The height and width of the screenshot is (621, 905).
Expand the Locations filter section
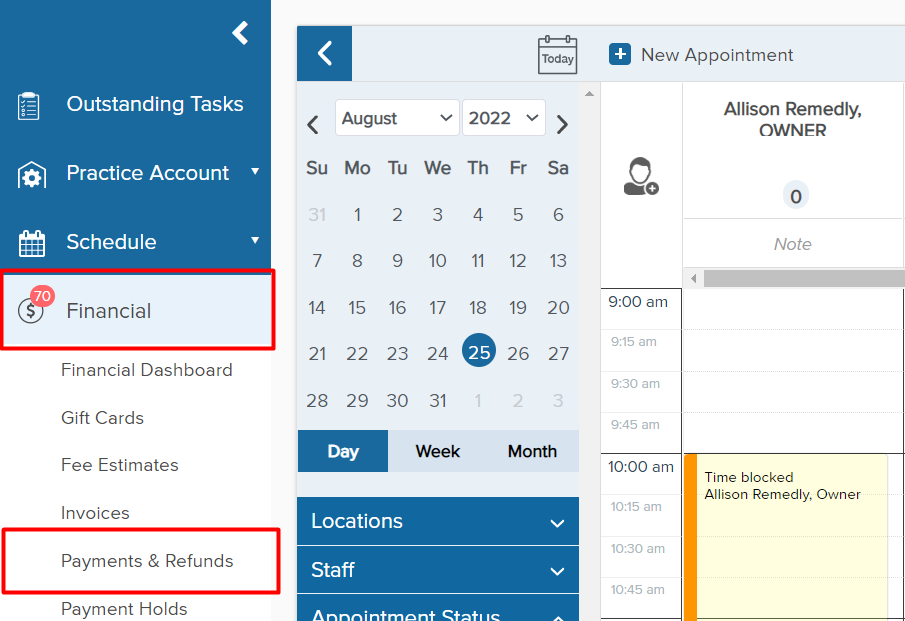(437, 521)
